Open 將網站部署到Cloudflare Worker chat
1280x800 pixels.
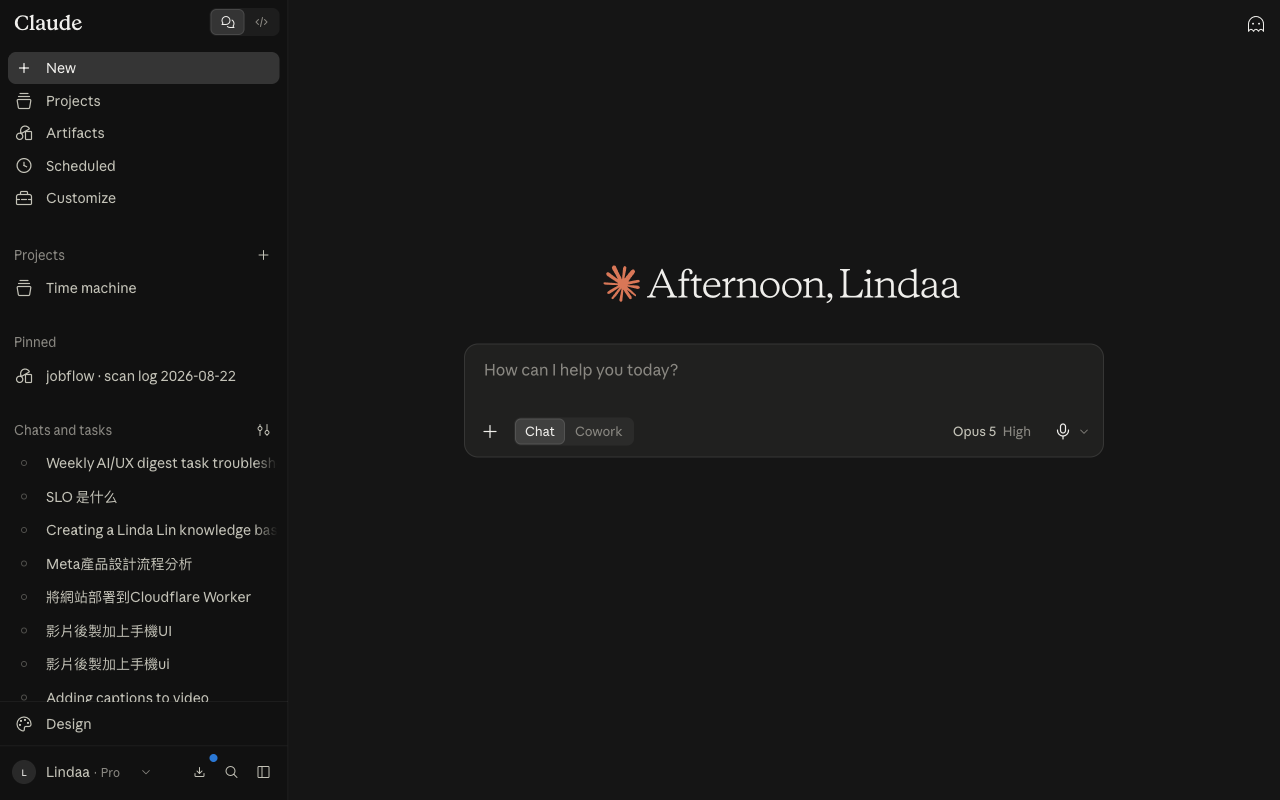[x=143, y=597]
